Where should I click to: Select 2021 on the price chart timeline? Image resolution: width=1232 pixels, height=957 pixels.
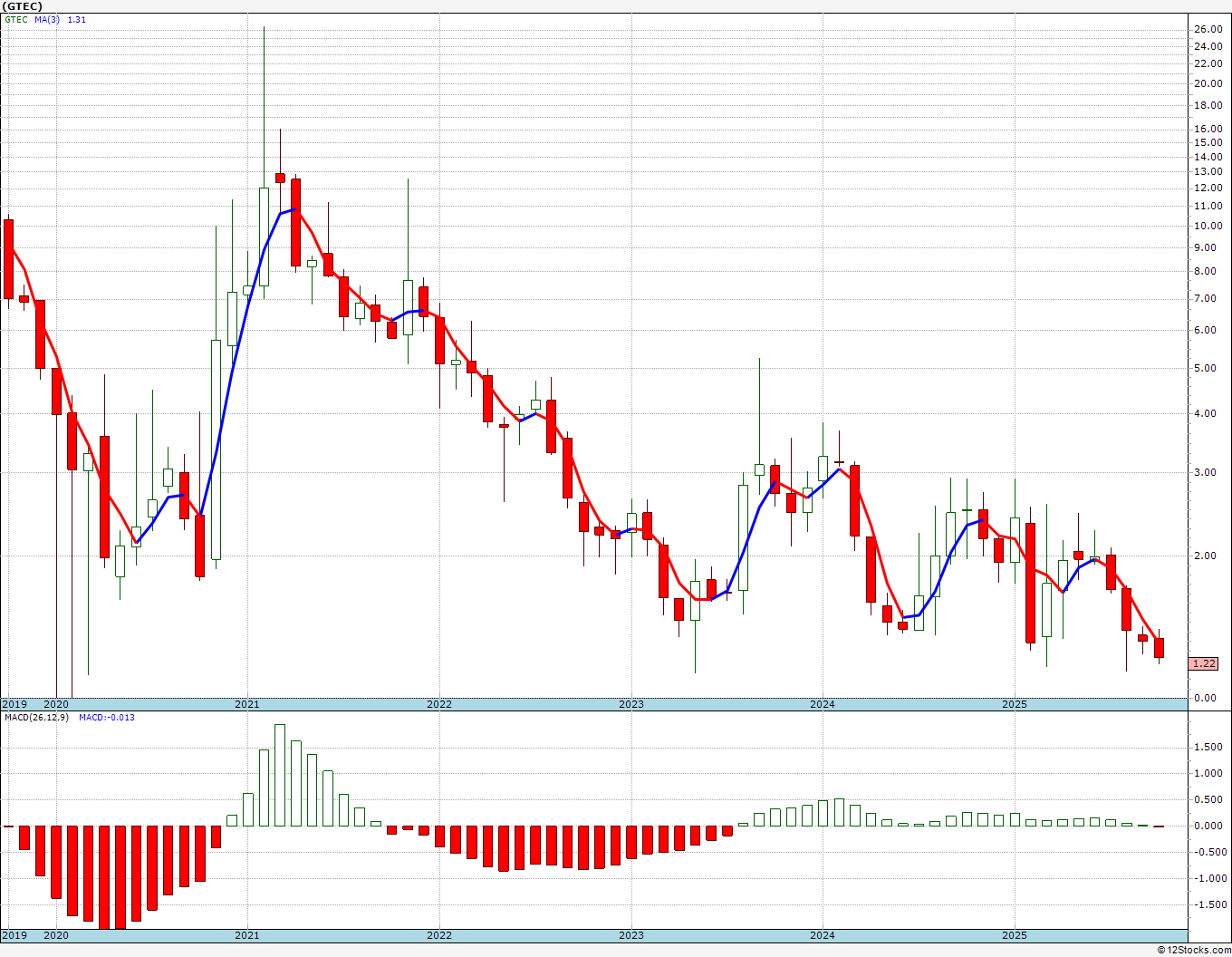pyautogui.click(x=246, y=704)
